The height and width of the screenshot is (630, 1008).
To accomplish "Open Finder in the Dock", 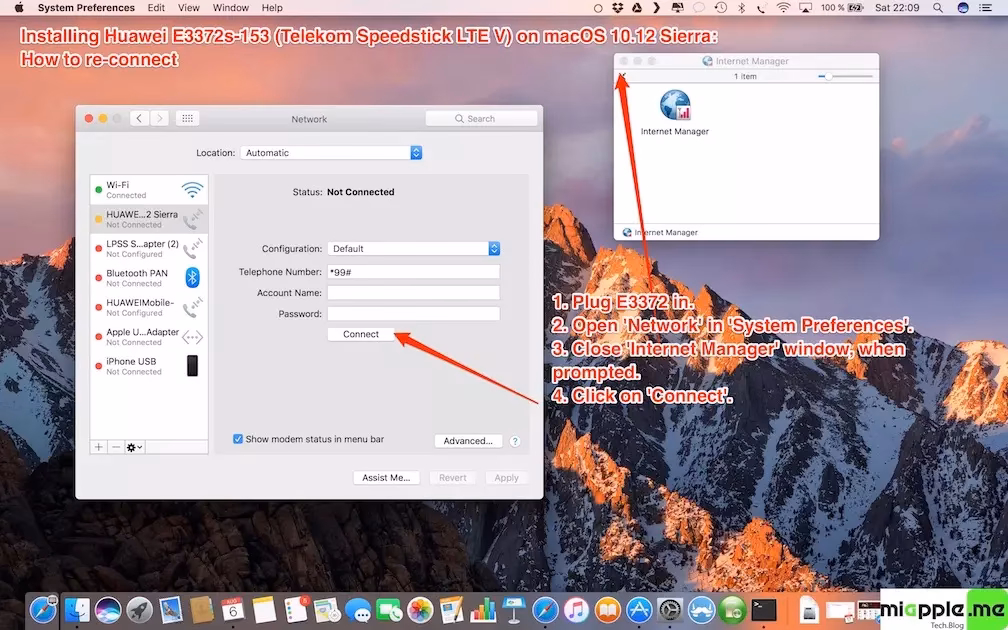I will (78, 609).
